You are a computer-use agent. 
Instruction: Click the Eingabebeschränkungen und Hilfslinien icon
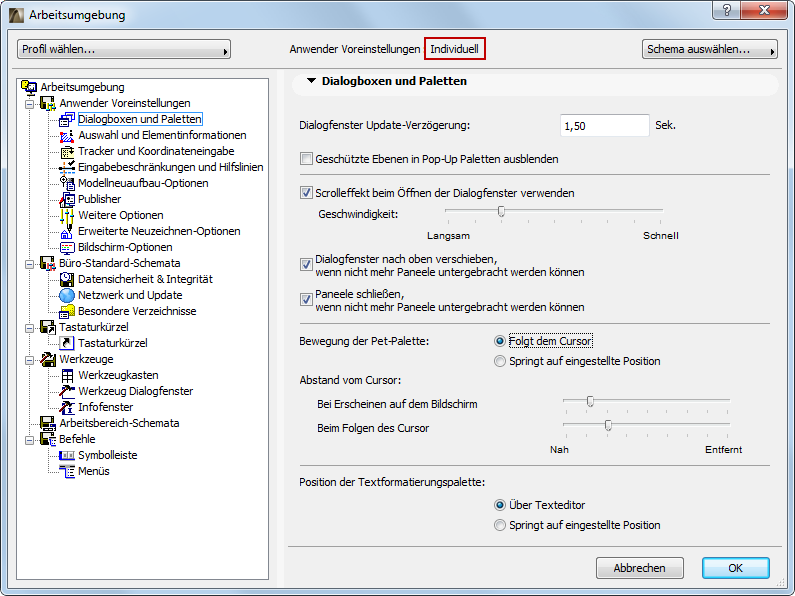coord(67,167)
